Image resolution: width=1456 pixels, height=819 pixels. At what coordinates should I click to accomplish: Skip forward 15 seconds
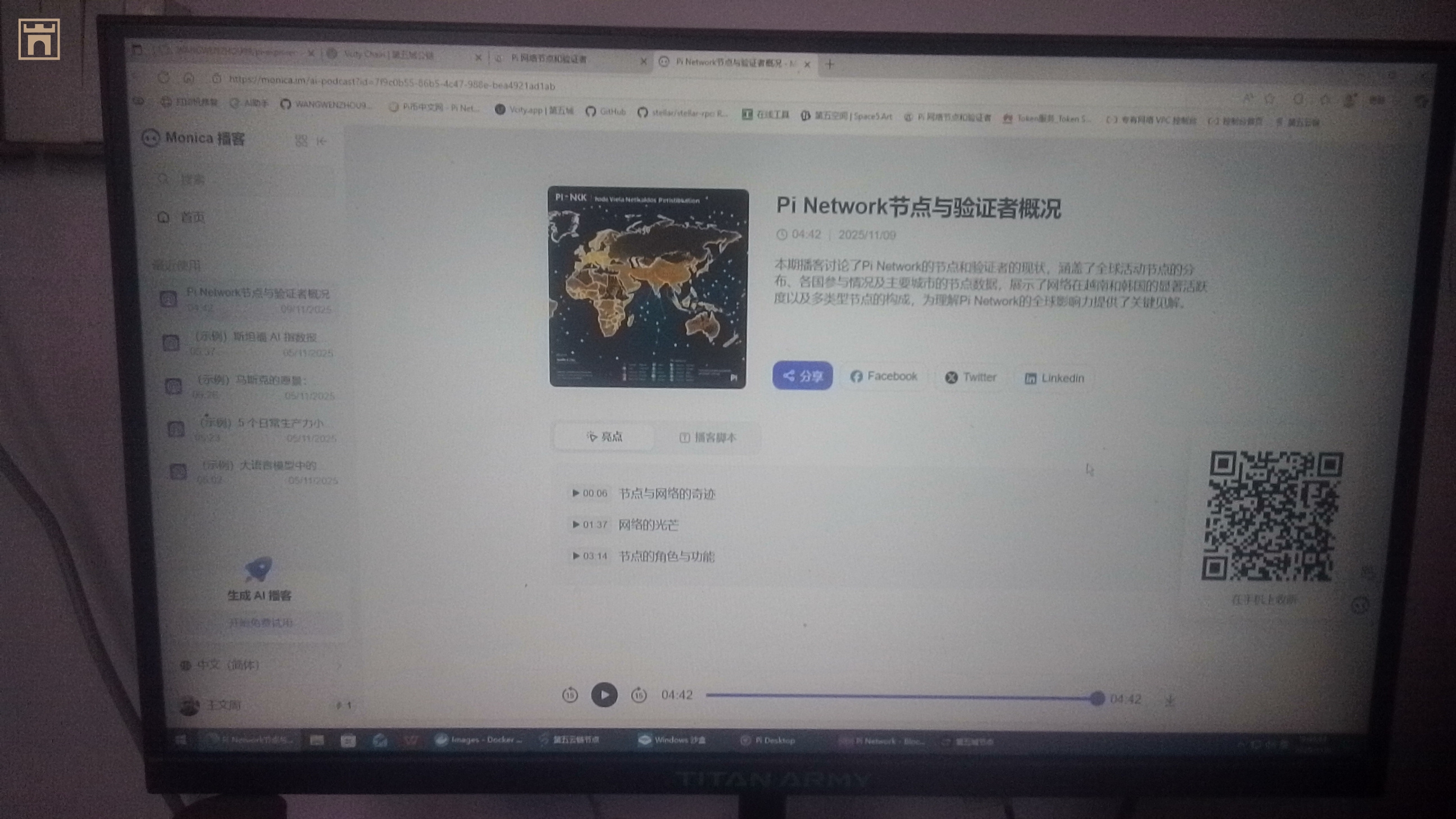(639, 695)
